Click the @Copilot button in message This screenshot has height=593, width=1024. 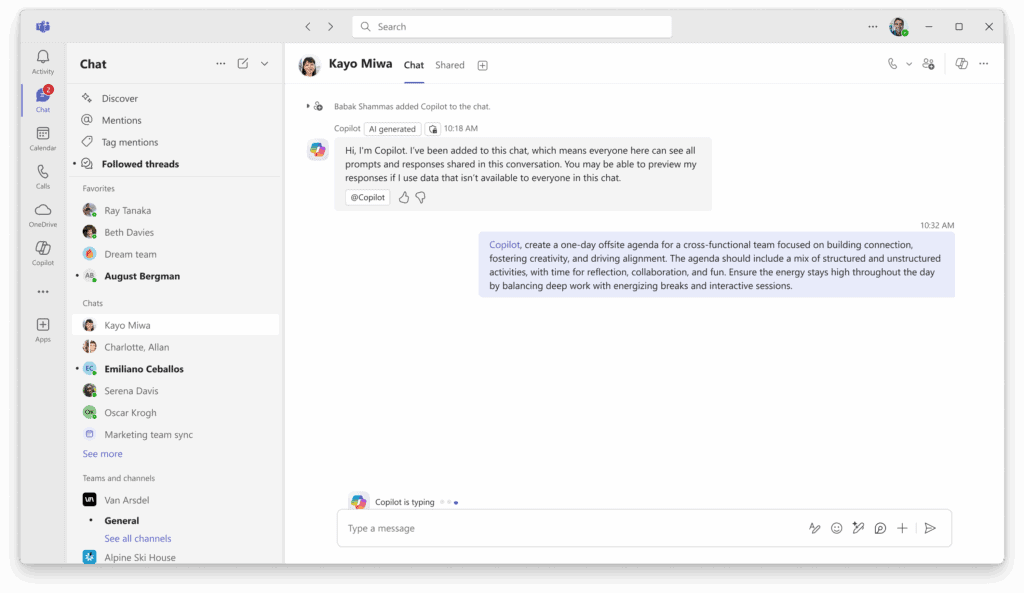coord(368,197)
